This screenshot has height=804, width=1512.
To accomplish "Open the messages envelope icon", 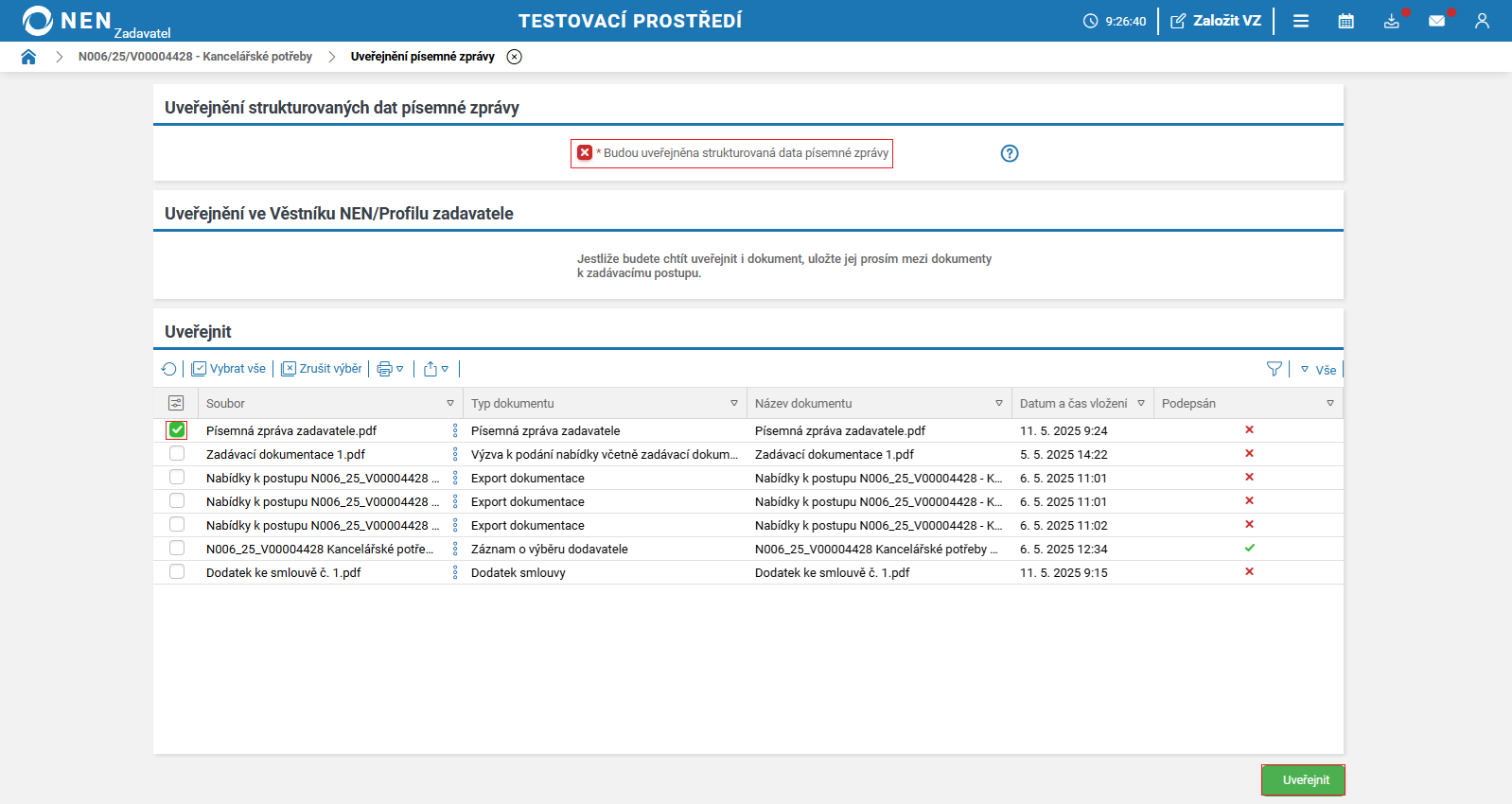I will click(x=1436, y=21).
